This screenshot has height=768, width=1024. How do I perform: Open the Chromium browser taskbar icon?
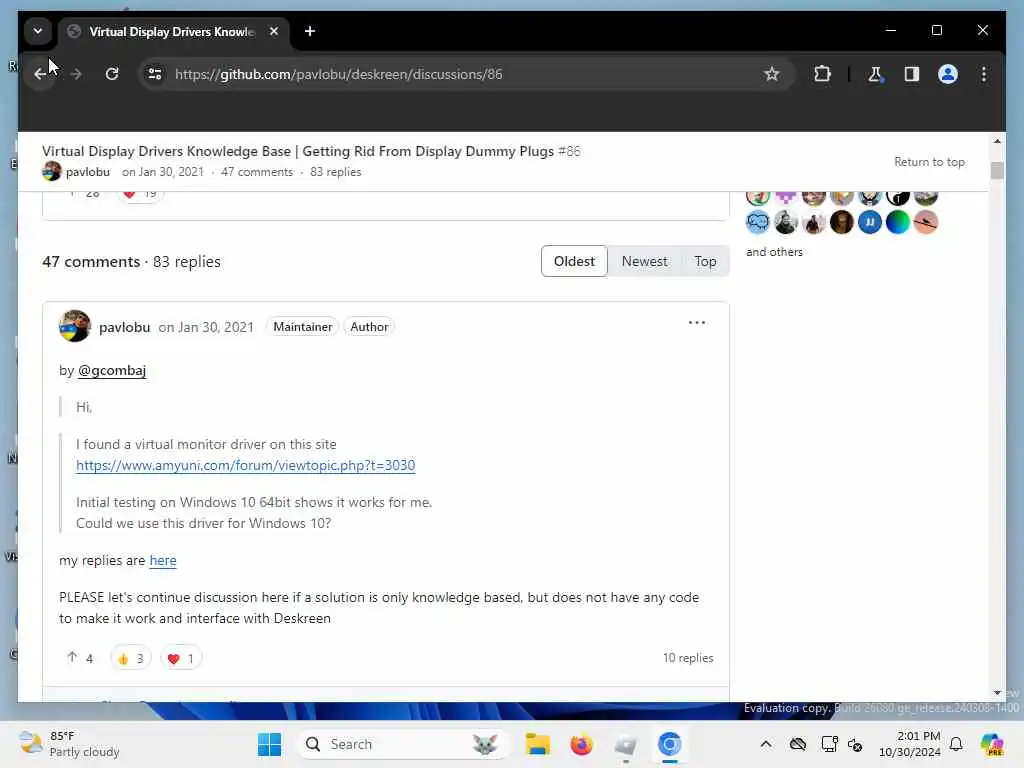click(669, 744)
